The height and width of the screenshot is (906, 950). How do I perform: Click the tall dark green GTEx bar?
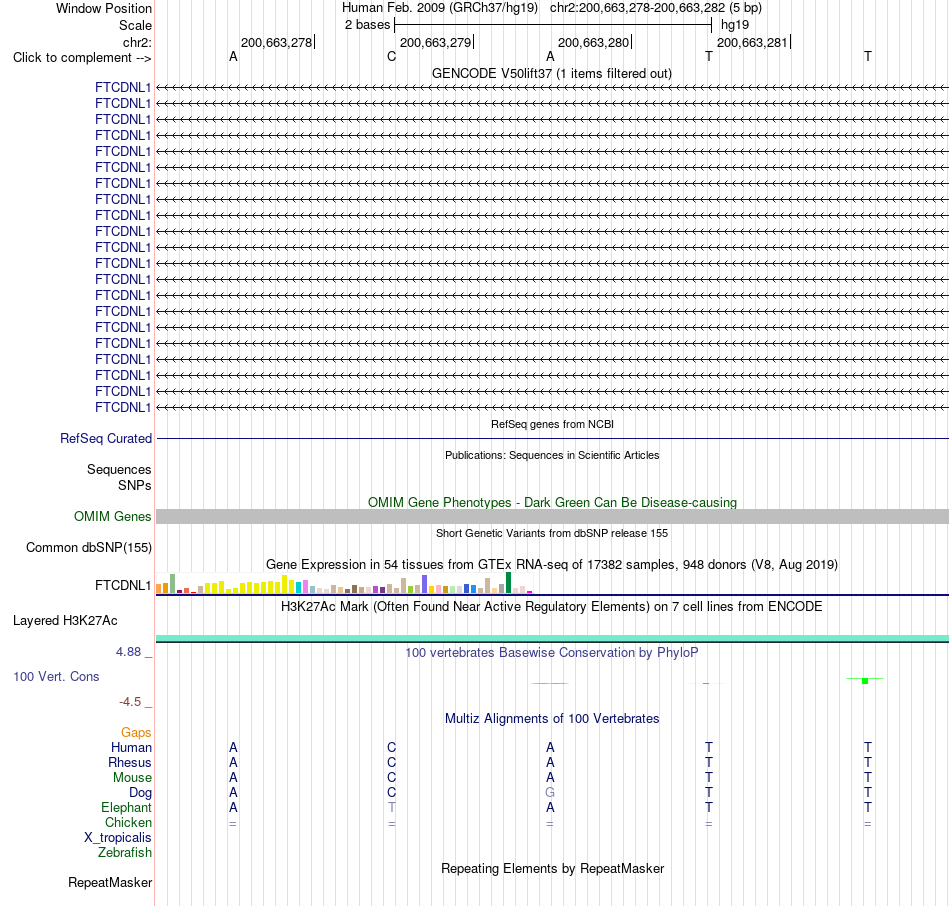tap(508, 582)
